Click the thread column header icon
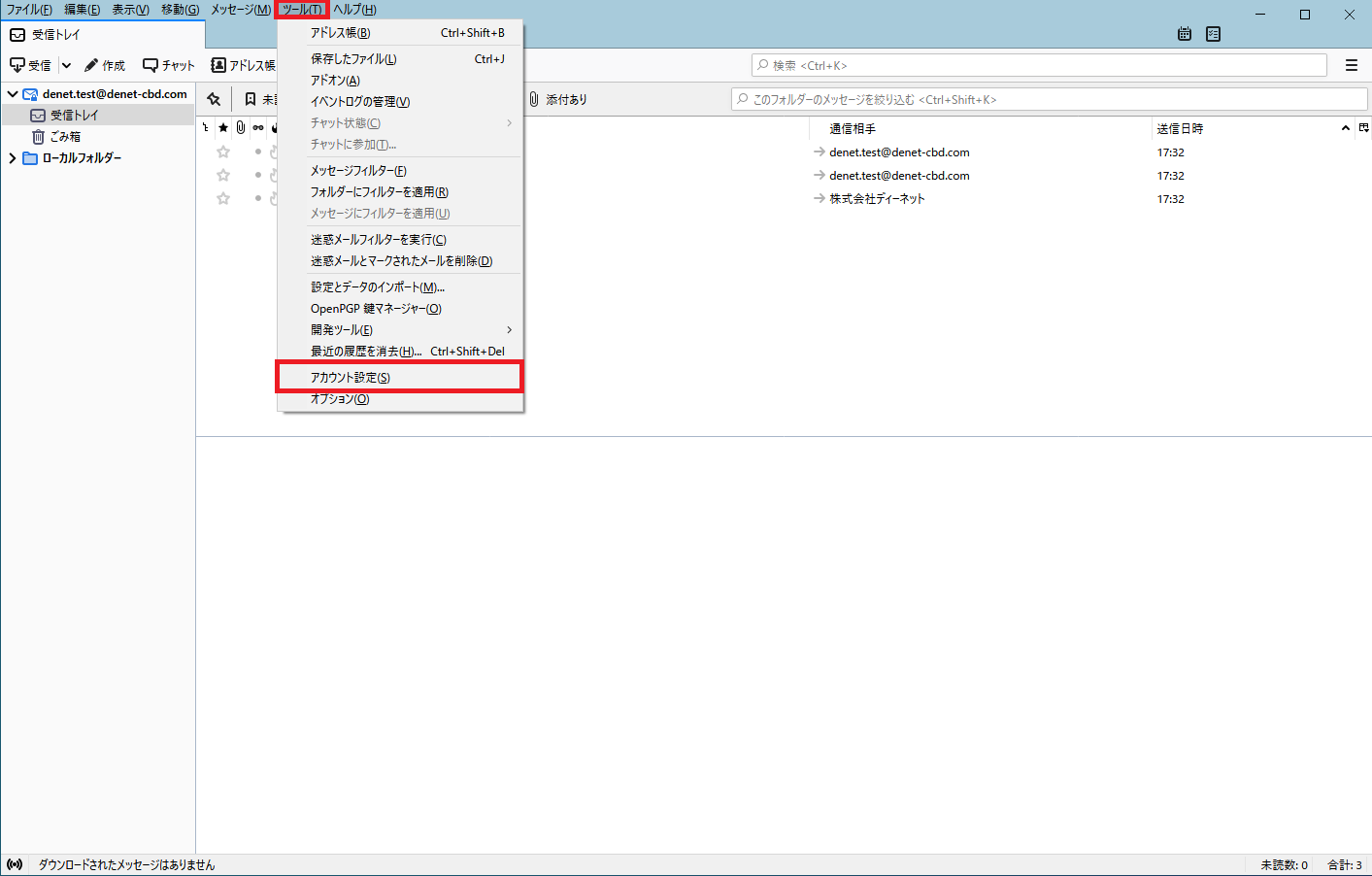The image size is (1372, 876). [x=206, y=128]
